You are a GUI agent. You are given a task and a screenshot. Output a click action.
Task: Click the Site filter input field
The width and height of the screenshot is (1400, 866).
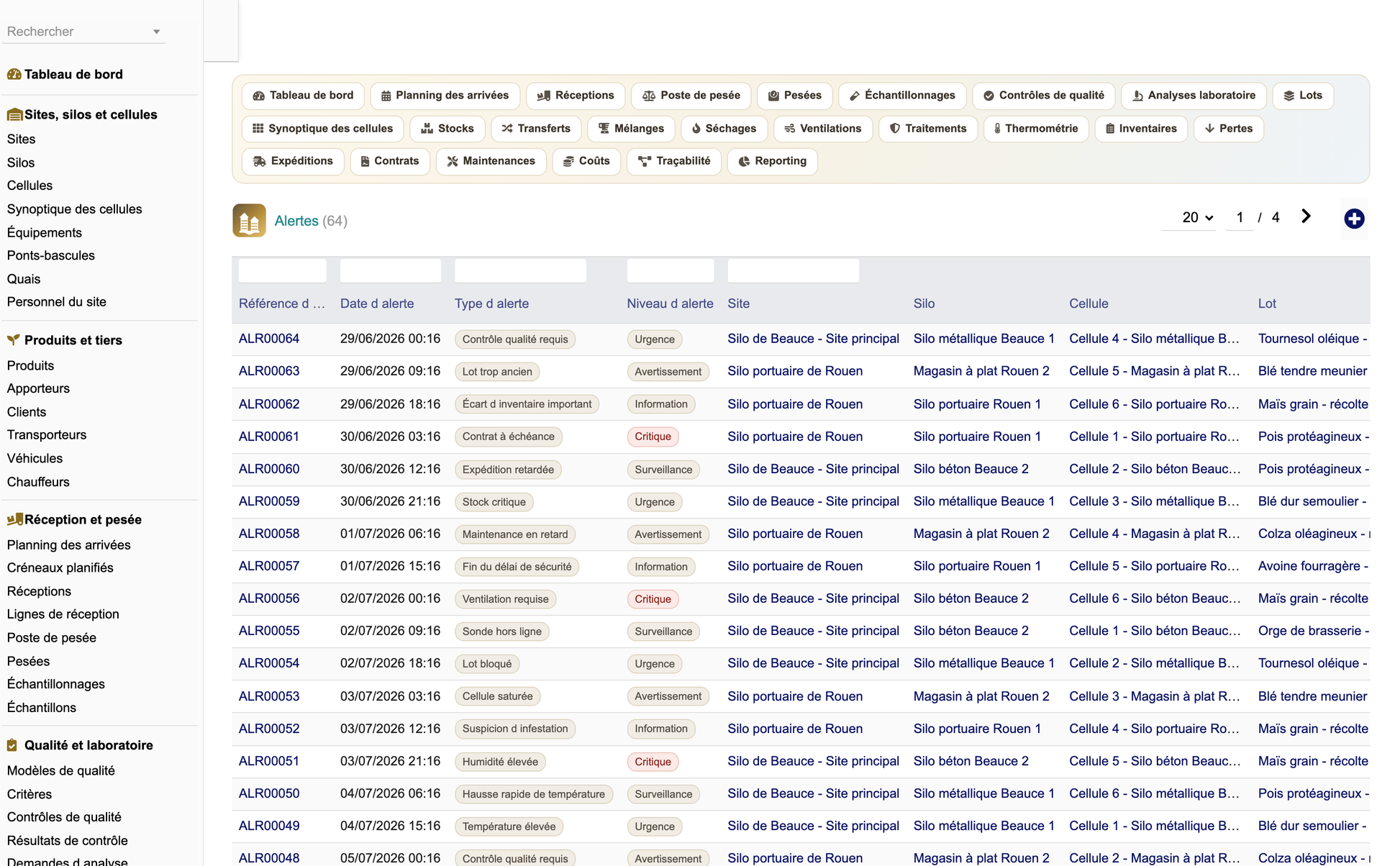(793, 270)
